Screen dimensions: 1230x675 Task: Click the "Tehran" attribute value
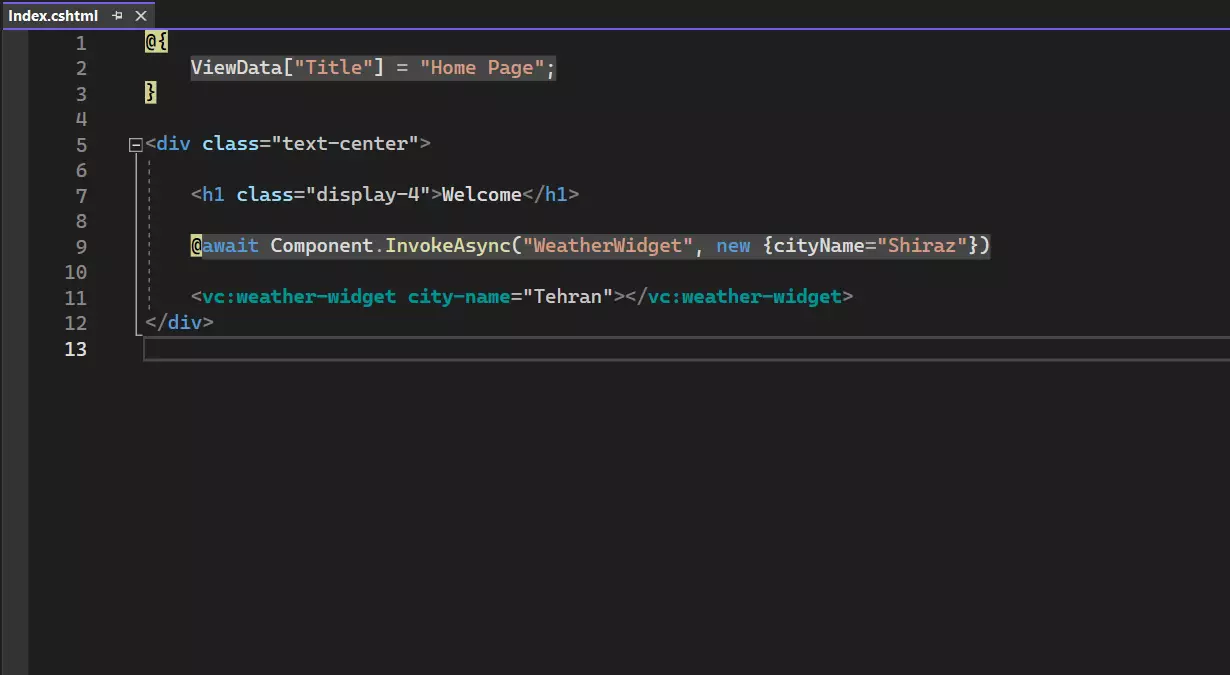pyautogui.click(x=568, y=297)
